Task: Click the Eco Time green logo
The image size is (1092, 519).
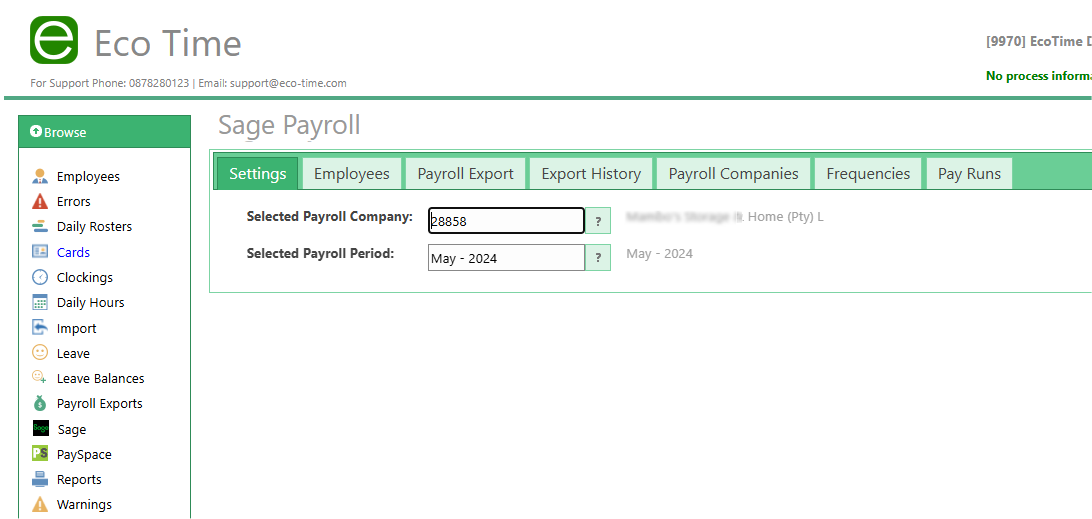Action: coord(54,40)
